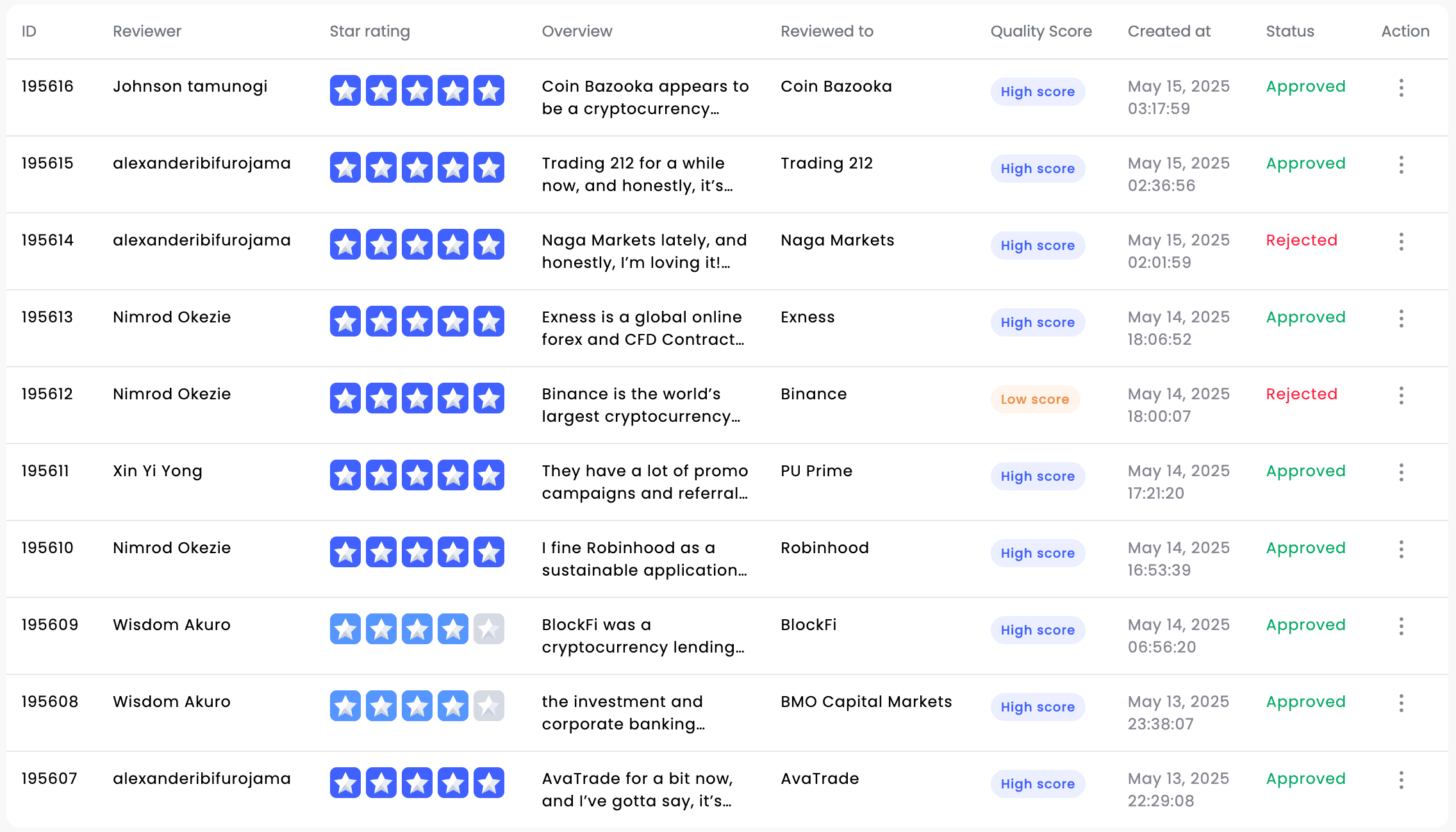Click Approved status on review 195616
The image size is (1456, 832).
1305,87
